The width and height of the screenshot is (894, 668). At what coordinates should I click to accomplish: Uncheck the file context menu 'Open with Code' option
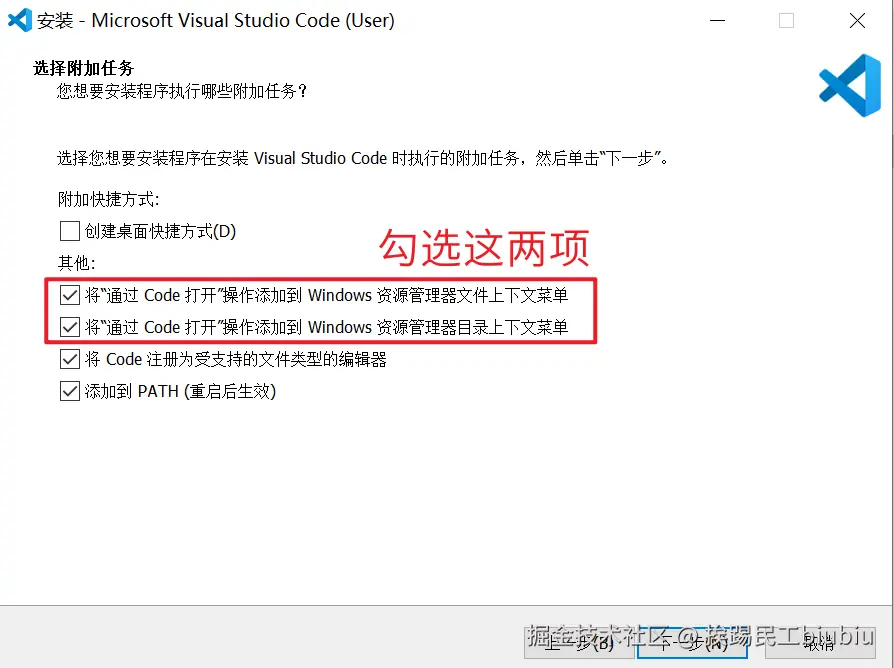point(70,295)
